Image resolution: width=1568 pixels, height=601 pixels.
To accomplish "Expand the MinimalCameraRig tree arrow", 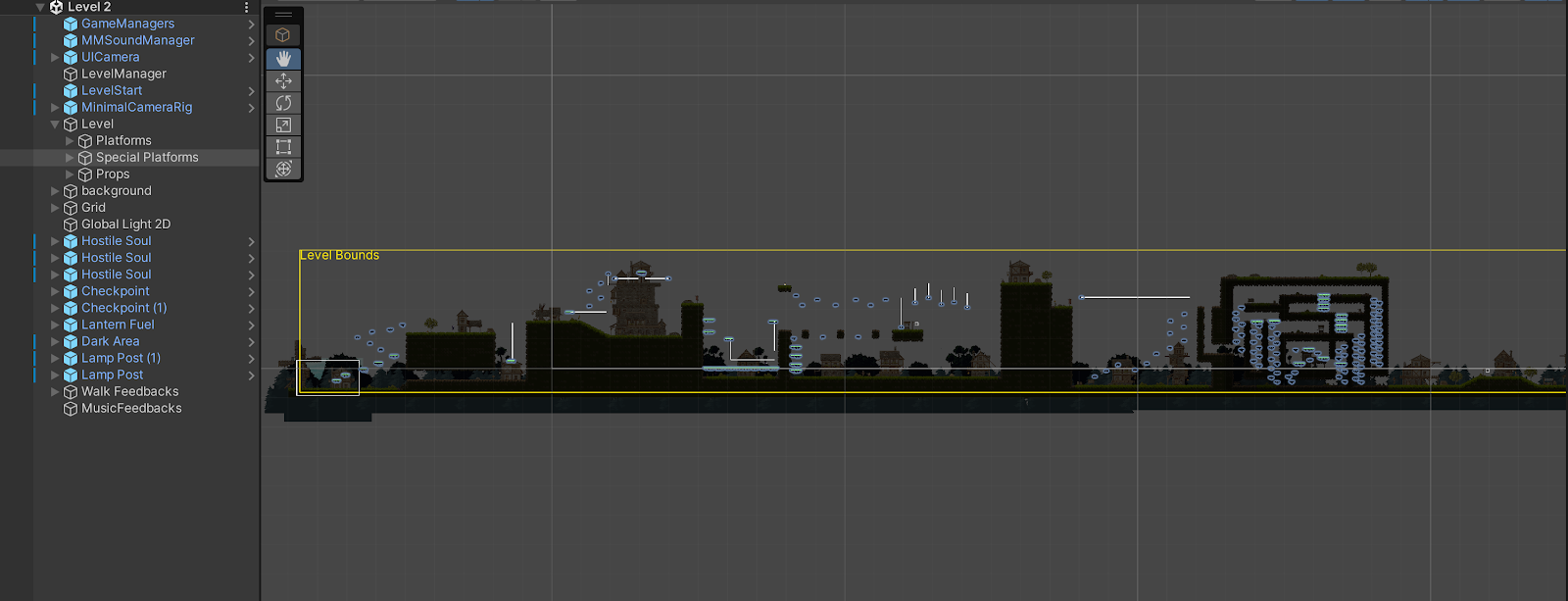I will click(x=55, y=107).
